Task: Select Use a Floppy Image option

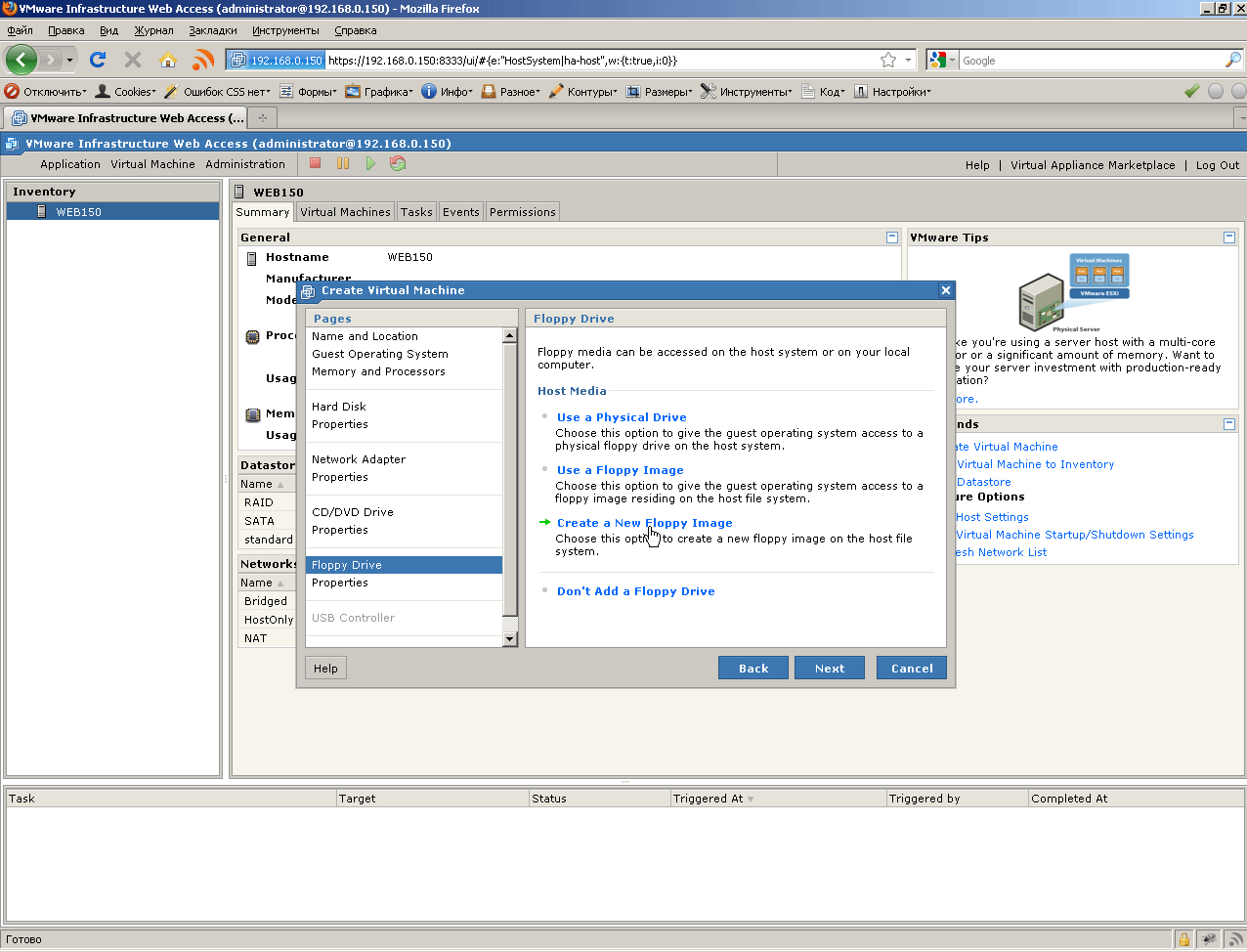Action: pyautogui.click(x=621, y=470)
